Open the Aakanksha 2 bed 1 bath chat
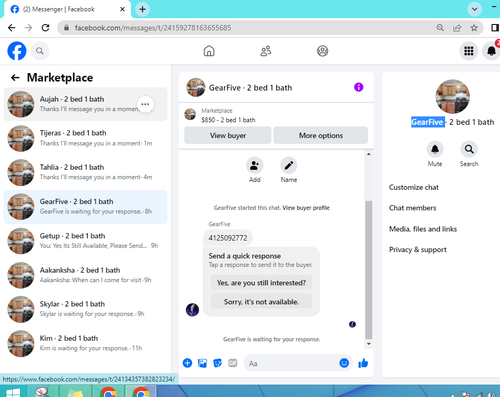The image size is (500, 397). (85, 275)
